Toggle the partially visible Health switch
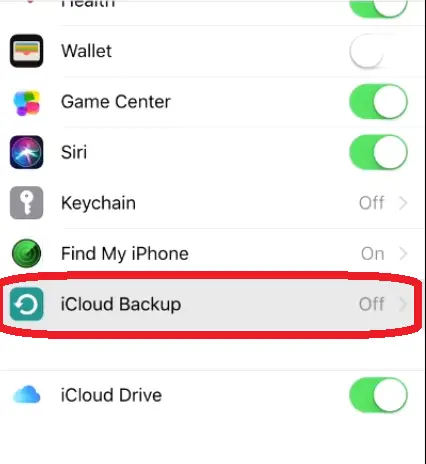This screenshot has width=426, height=464. [x=379, y=7]
